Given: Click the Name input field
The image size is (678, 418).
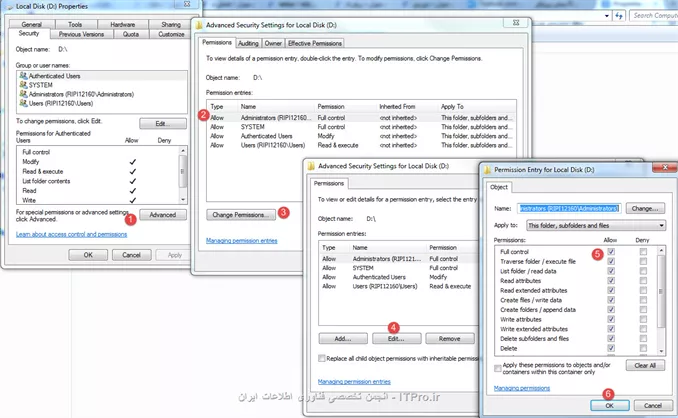Looking at the screenshot, I should pyautogui.click(x=569, y=208).
